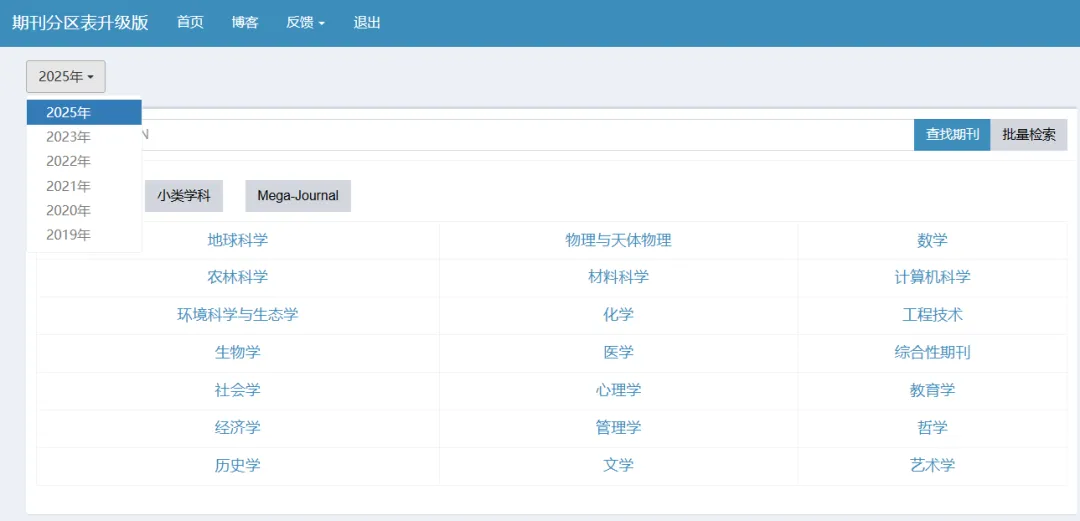Pick 2019年 from the year list
The image size is (1080, 521).
84,235
